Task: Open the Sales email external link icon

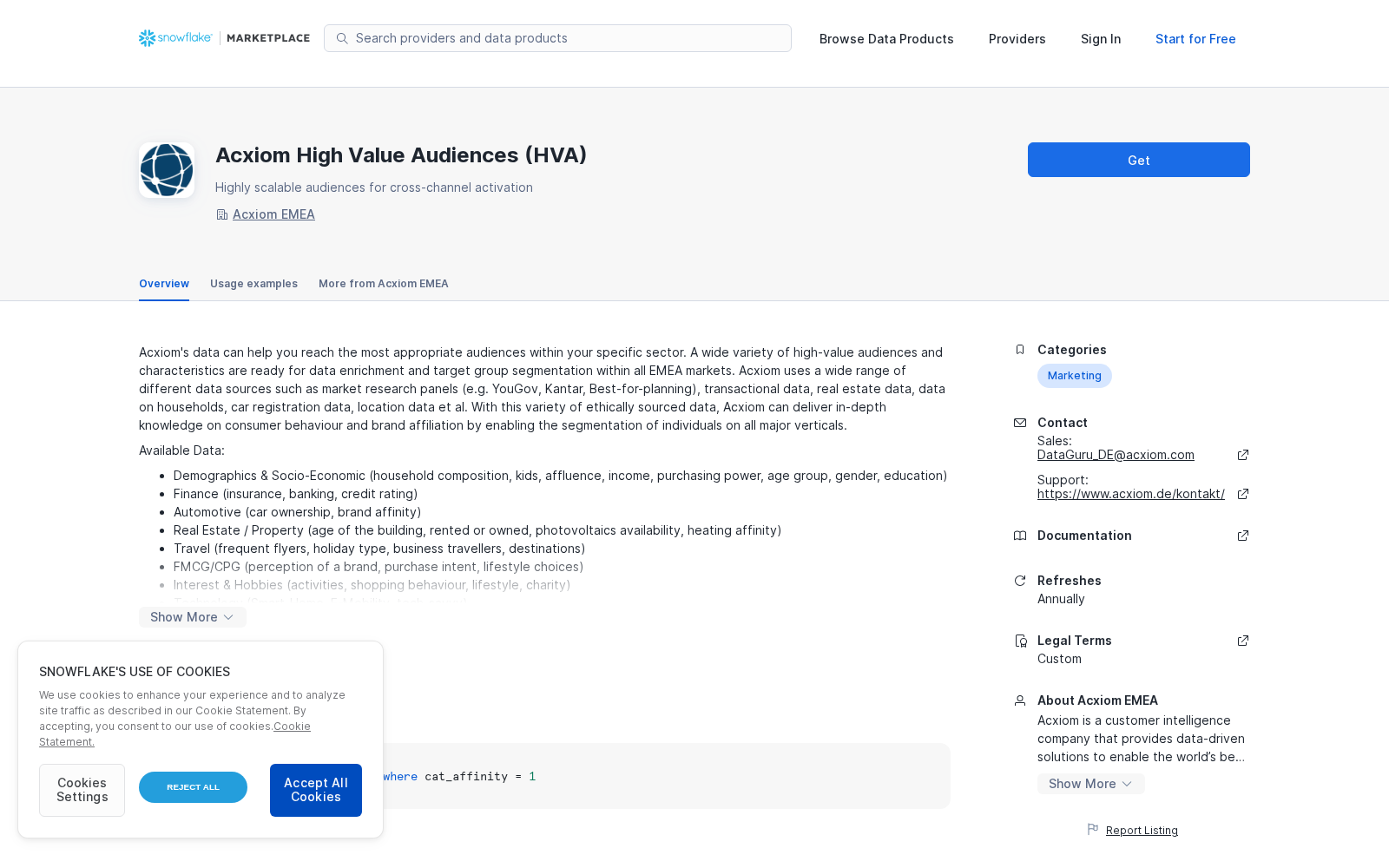Action: 1243,455
